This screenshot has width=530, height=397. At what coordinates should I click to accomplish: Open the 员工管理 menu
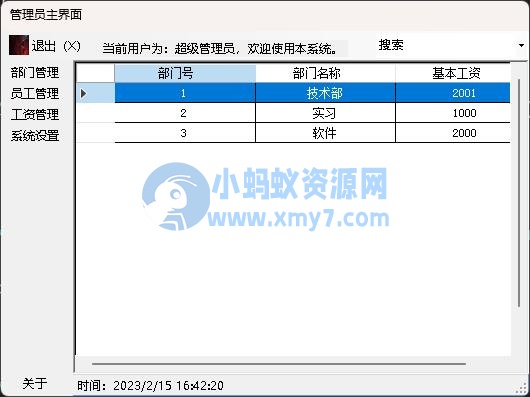click(35, 94)
